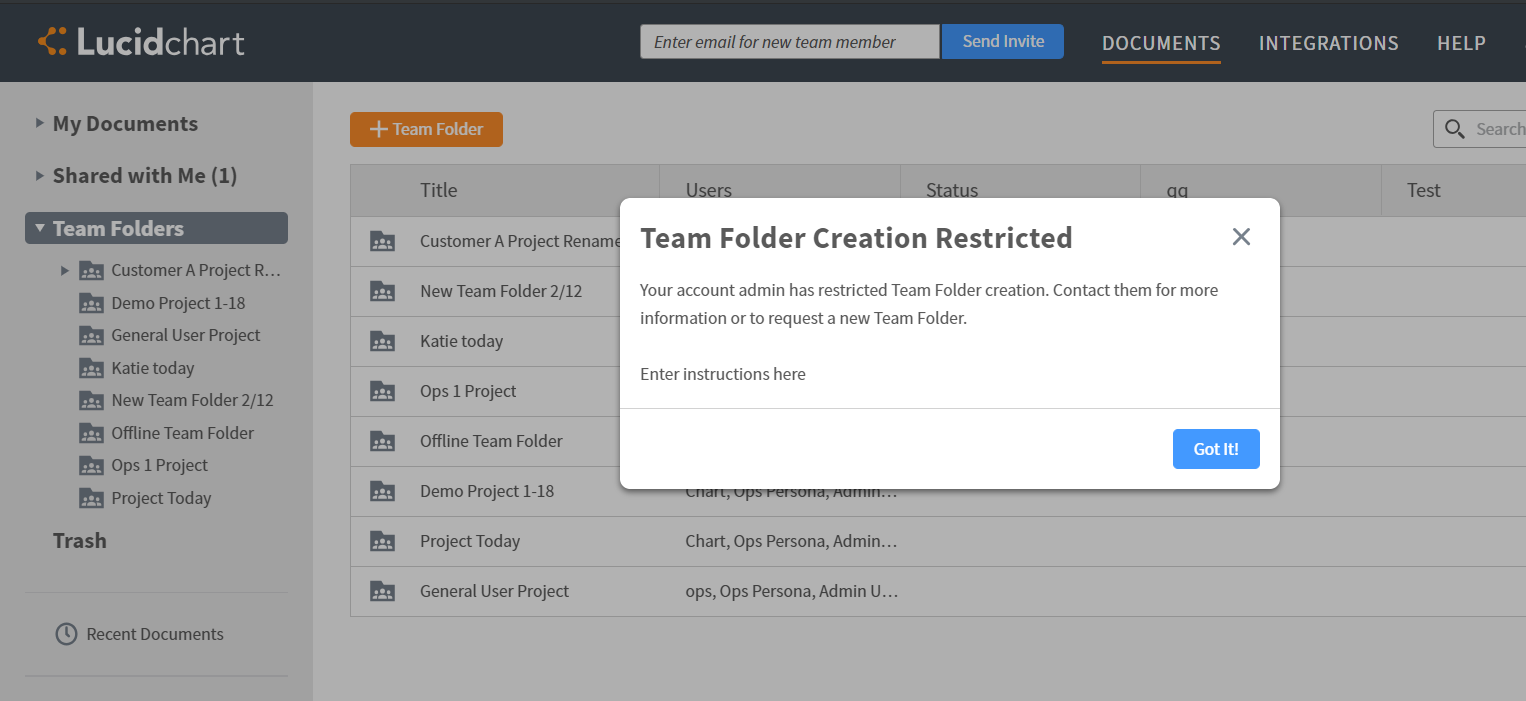Open the HELP menu
This screenshot has width=1526, height=701.
1461,43
